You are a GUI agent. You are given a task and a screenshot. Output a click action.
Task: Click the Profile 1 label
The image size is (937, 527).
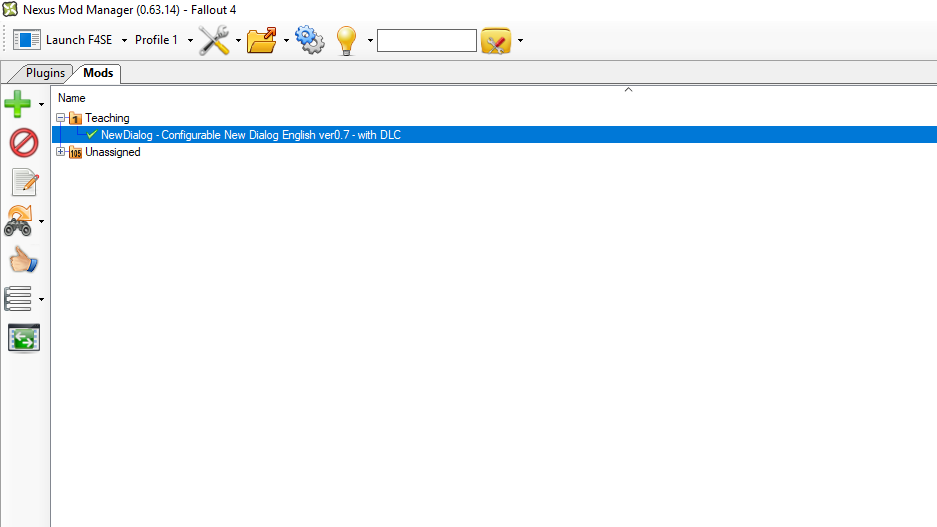(156, 40)
